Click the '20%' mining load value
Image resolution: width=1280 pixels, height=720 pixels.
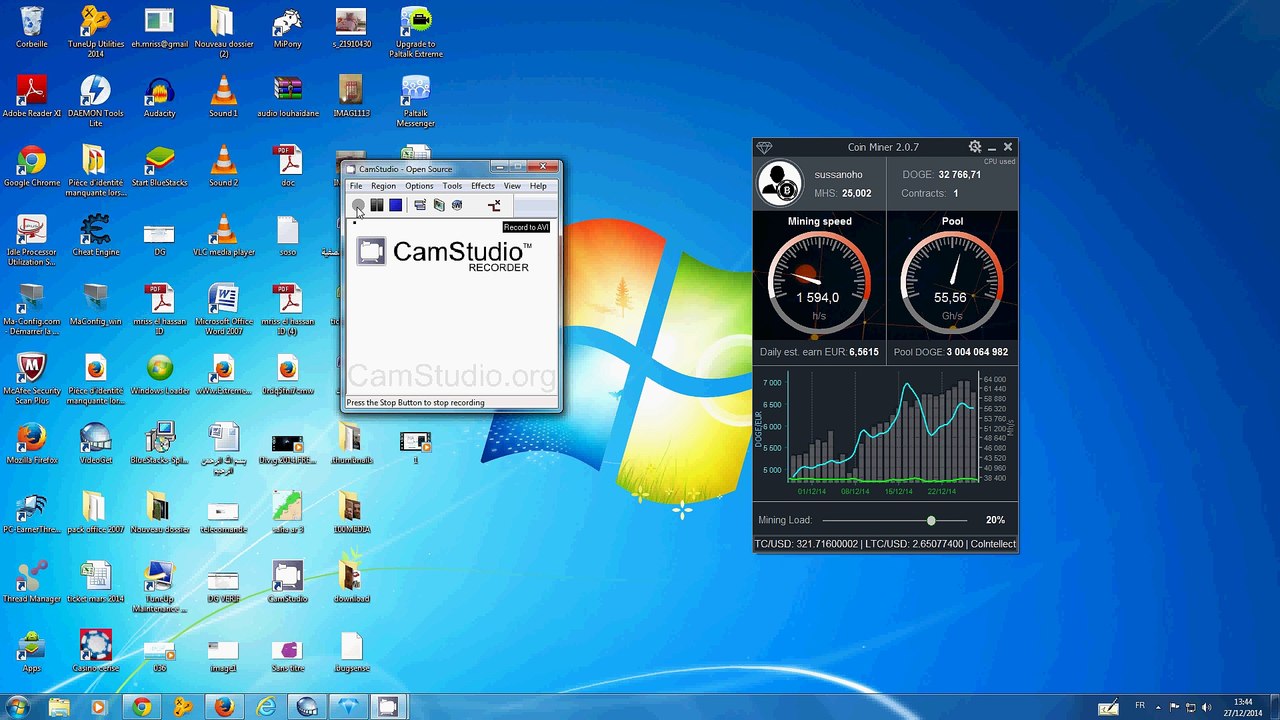tap(995, 520)
